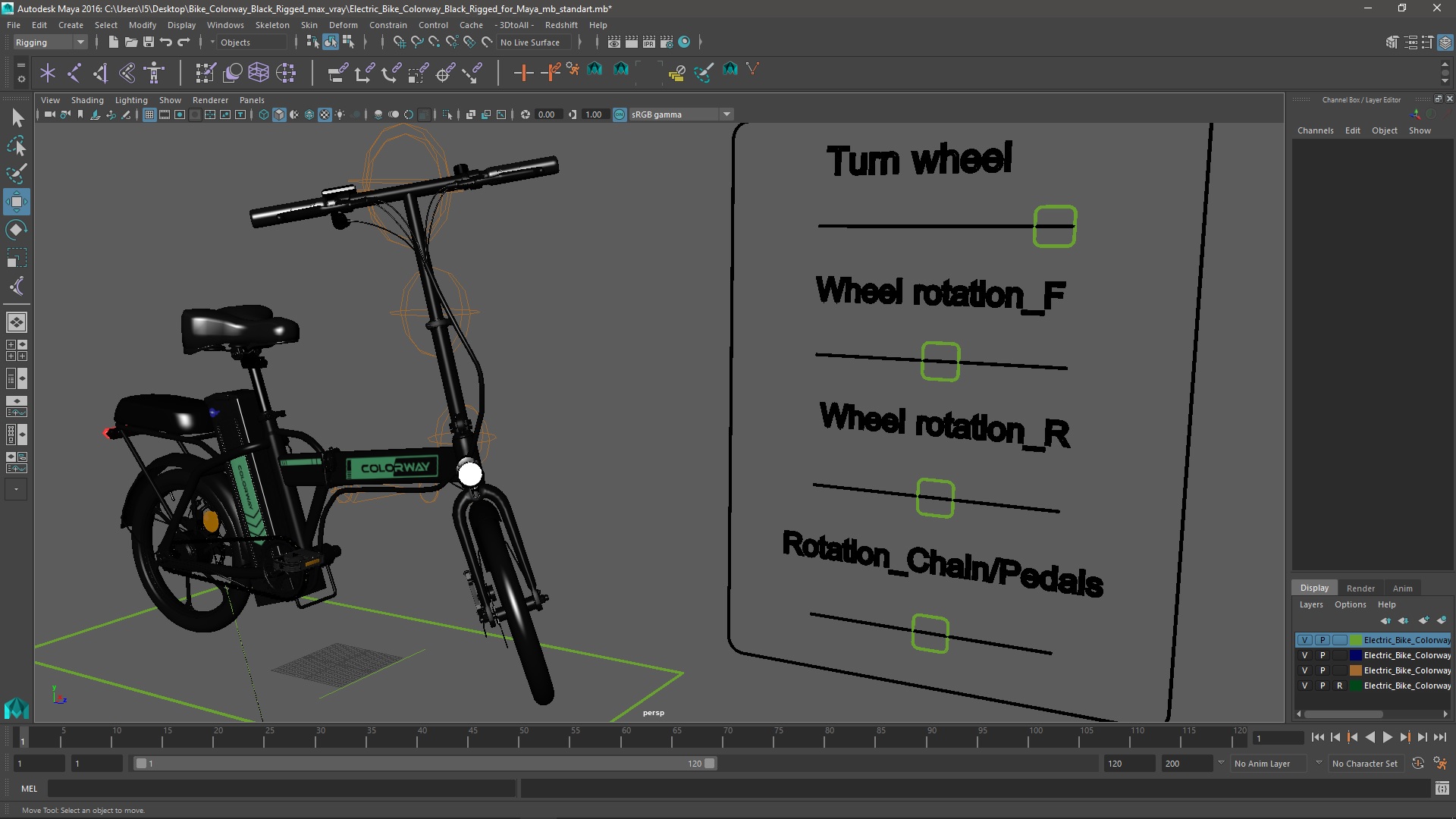Click the Create Joint shelf icon
1456x819 pixels.
(74, 73)
